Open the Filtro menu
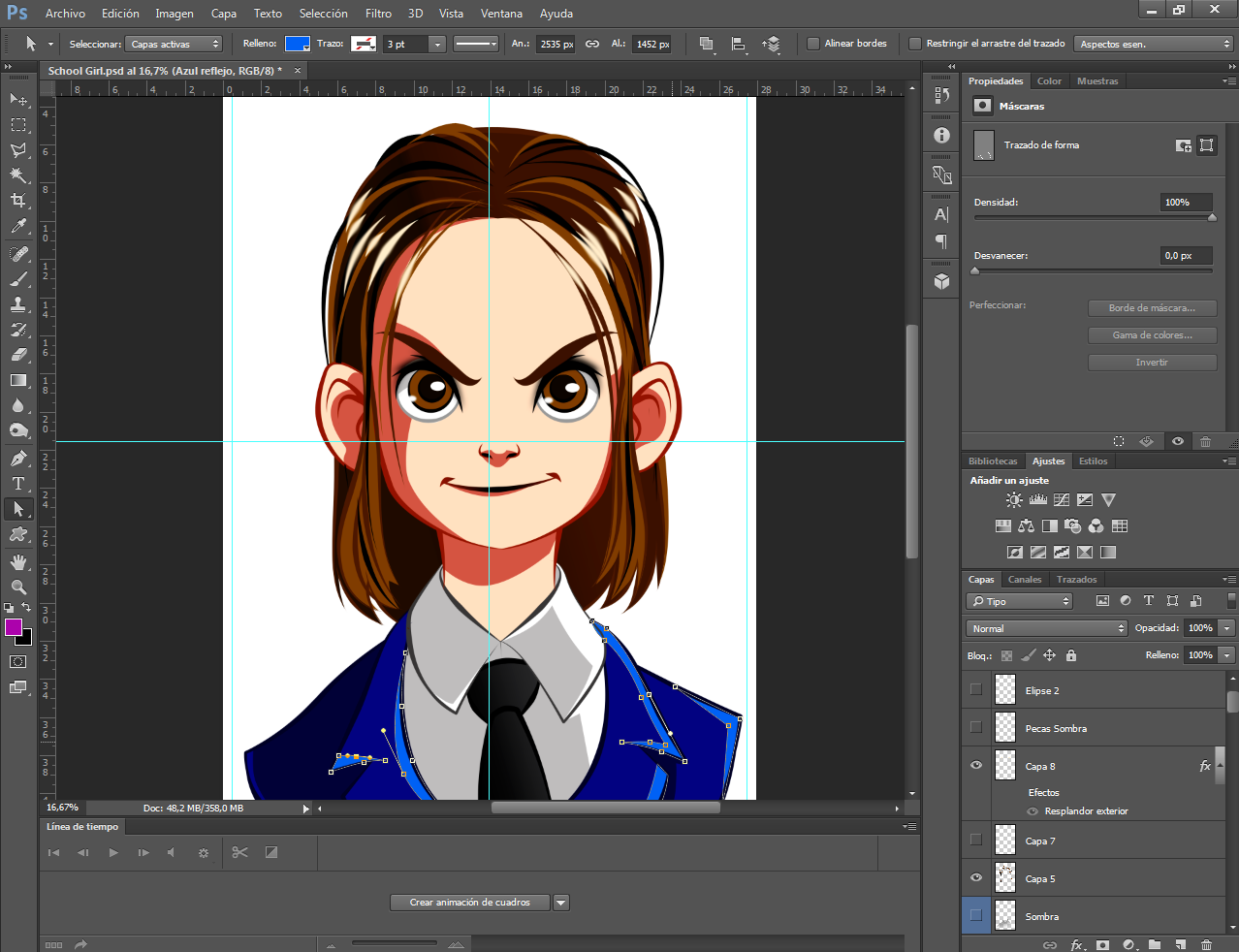 click(378, 14)
